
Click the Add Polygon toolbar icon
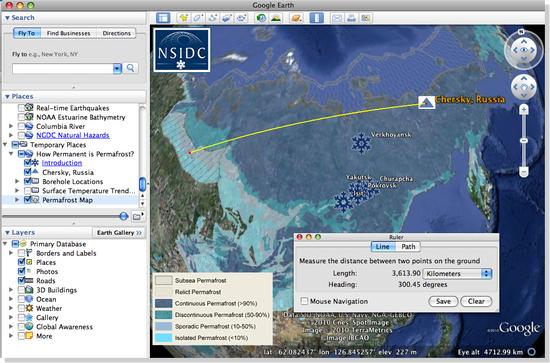[x=198, y=18]
